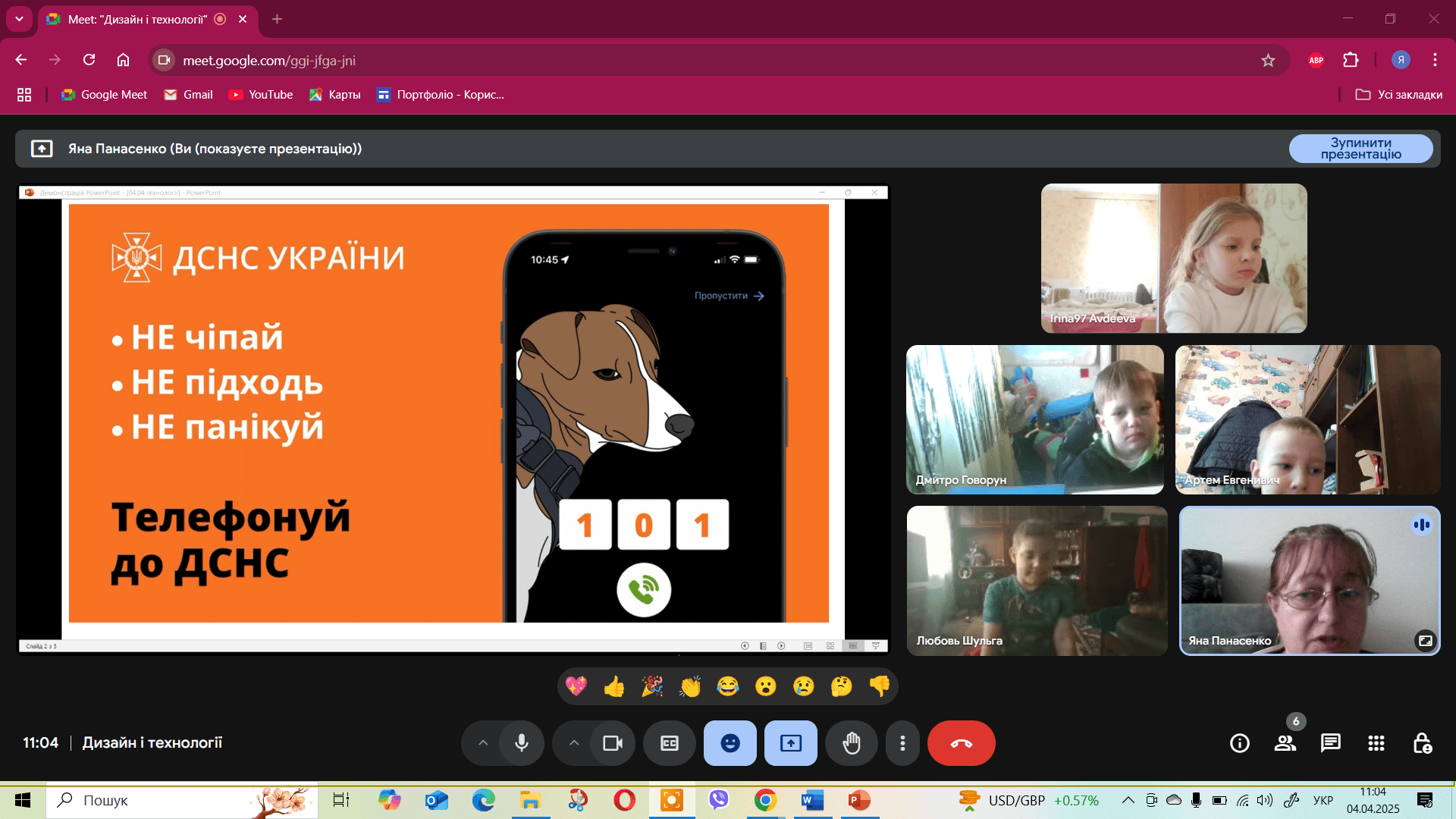Switch the УКР keyboard language
Viewport: 1456px width, 819px height.
pos(1323,800)
